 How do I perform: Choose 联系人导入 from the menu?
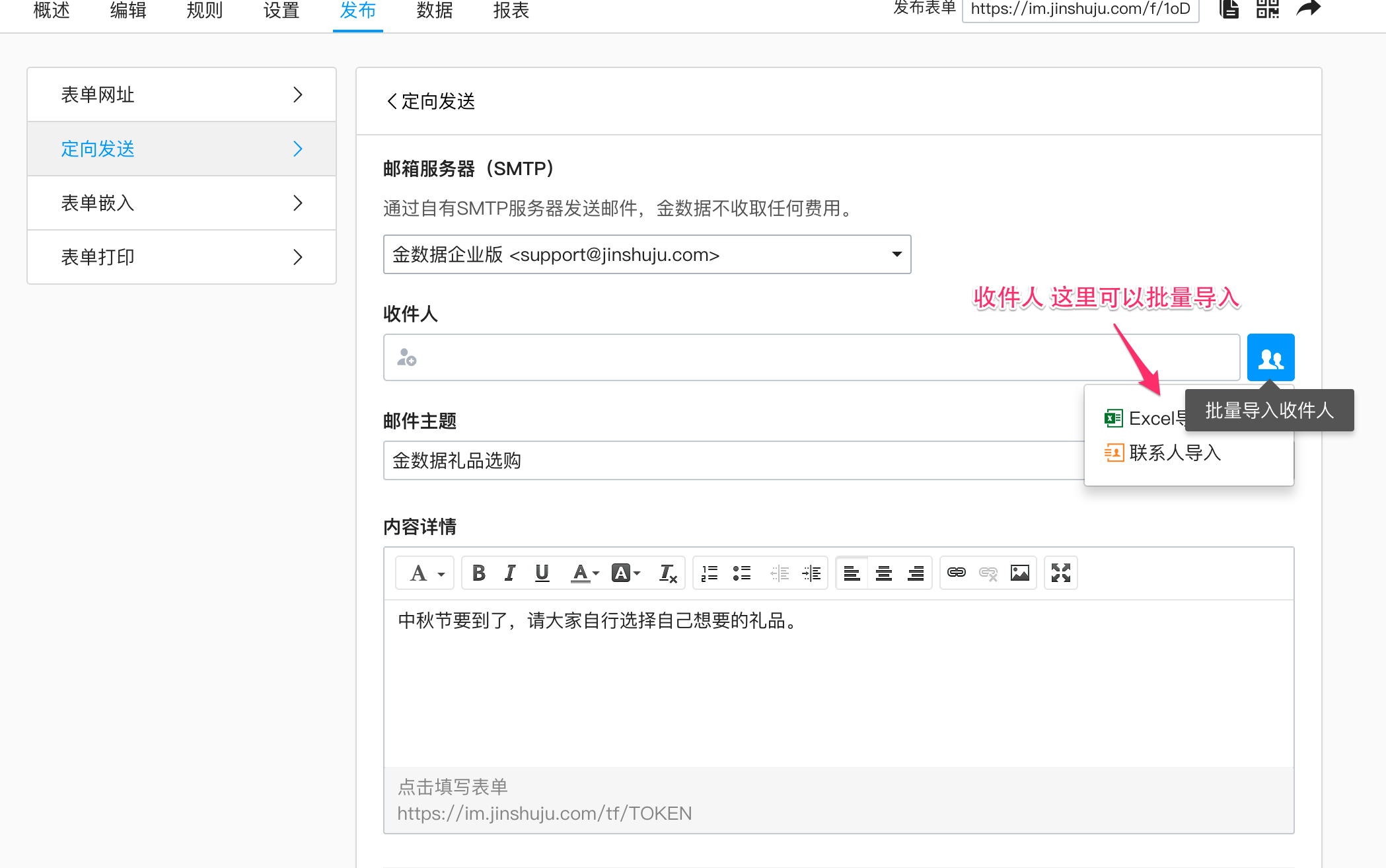click(1163, 452)
